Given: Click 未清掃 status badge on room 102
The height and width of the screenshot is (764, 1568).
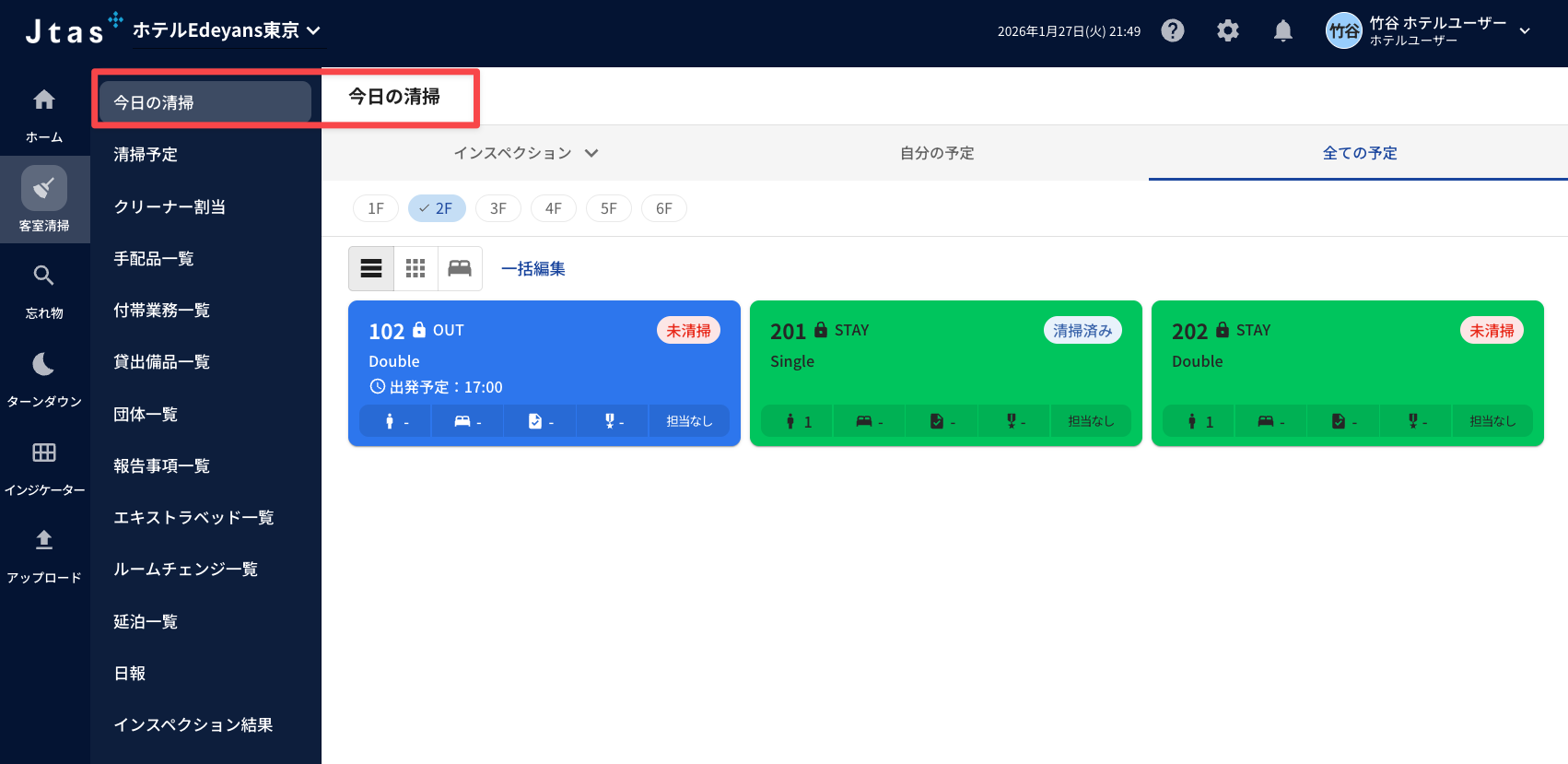Looking at the screenshot, I should click(x=688, y=330).
